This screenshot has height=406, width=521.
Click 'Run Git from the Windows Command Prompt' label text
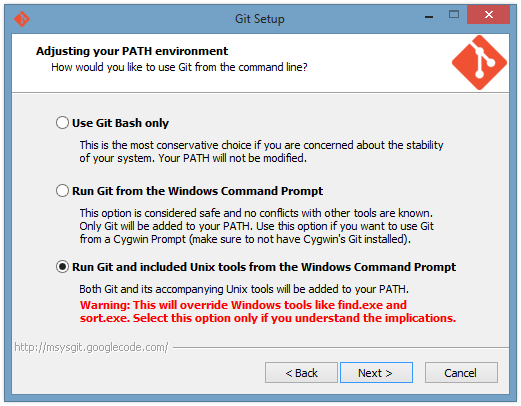click(197, 191)
